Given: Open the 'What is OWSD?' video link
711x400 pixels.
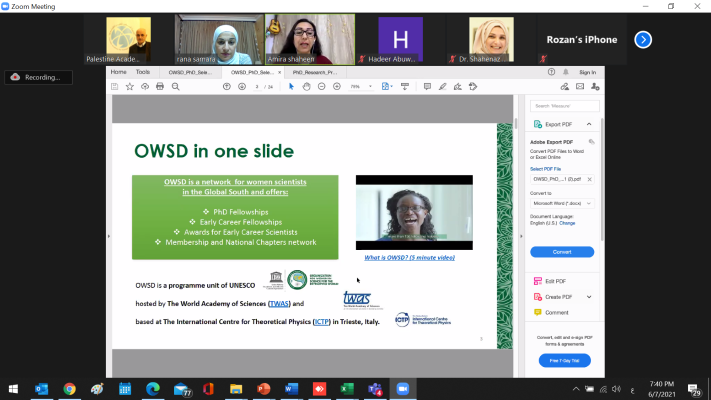Looking at the screenshot, I should point(414,258).
